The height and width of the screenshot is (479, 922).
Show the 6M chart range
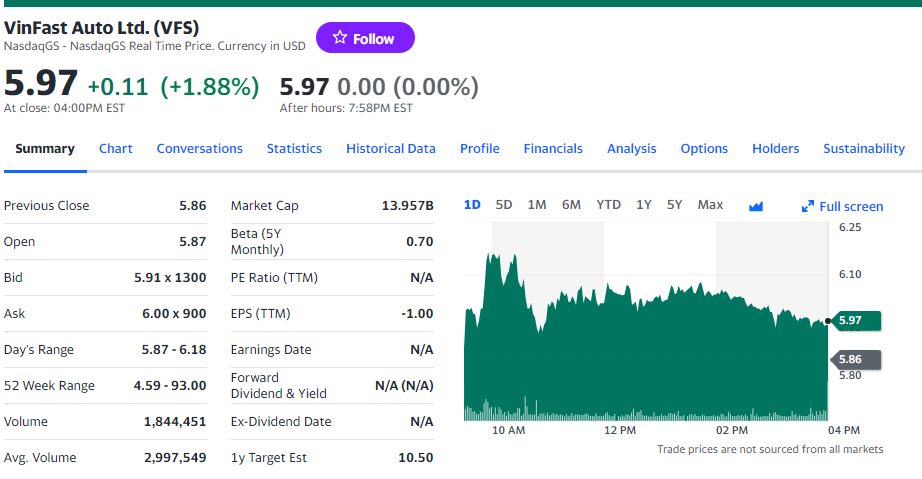pyautogui.click(x=571, y=205)
